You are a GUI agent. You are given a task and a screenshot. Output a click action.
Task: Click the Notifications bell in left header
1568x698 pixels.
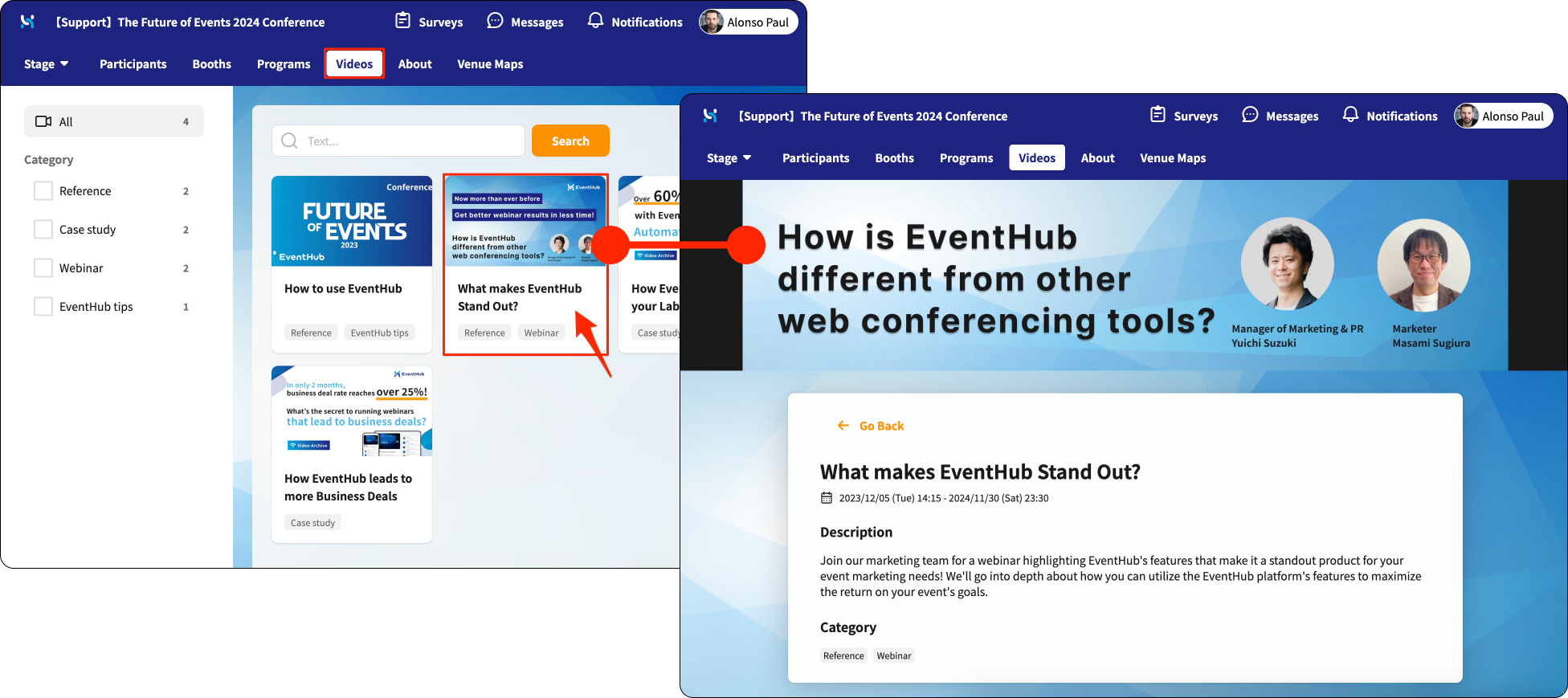tap(595, 21)
